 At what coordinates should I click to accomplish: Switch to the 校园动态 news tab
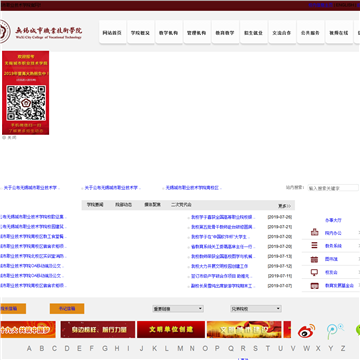tap(124, 205)
